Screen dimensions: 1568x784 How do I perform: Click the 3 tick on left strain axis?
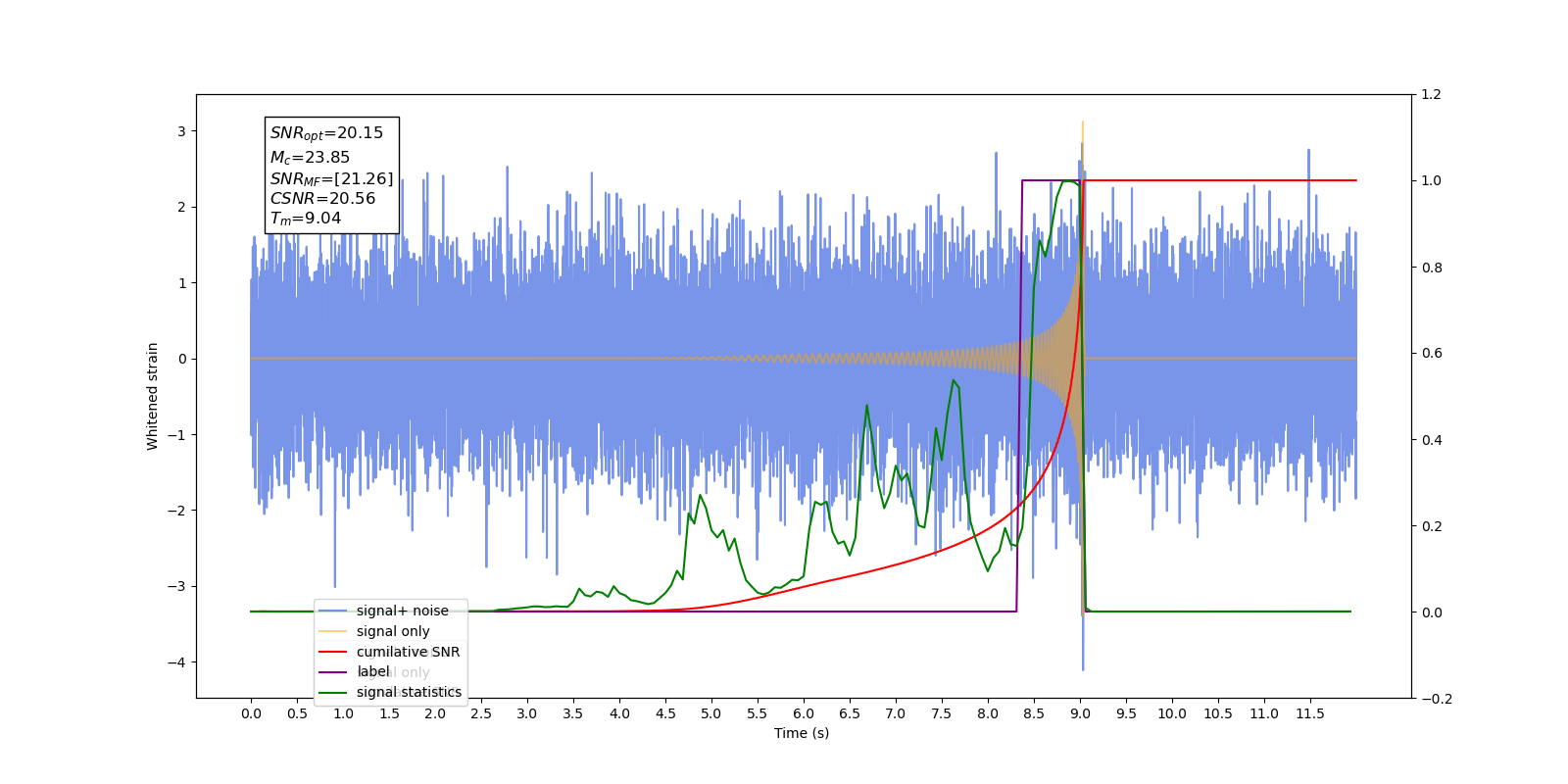181,131
